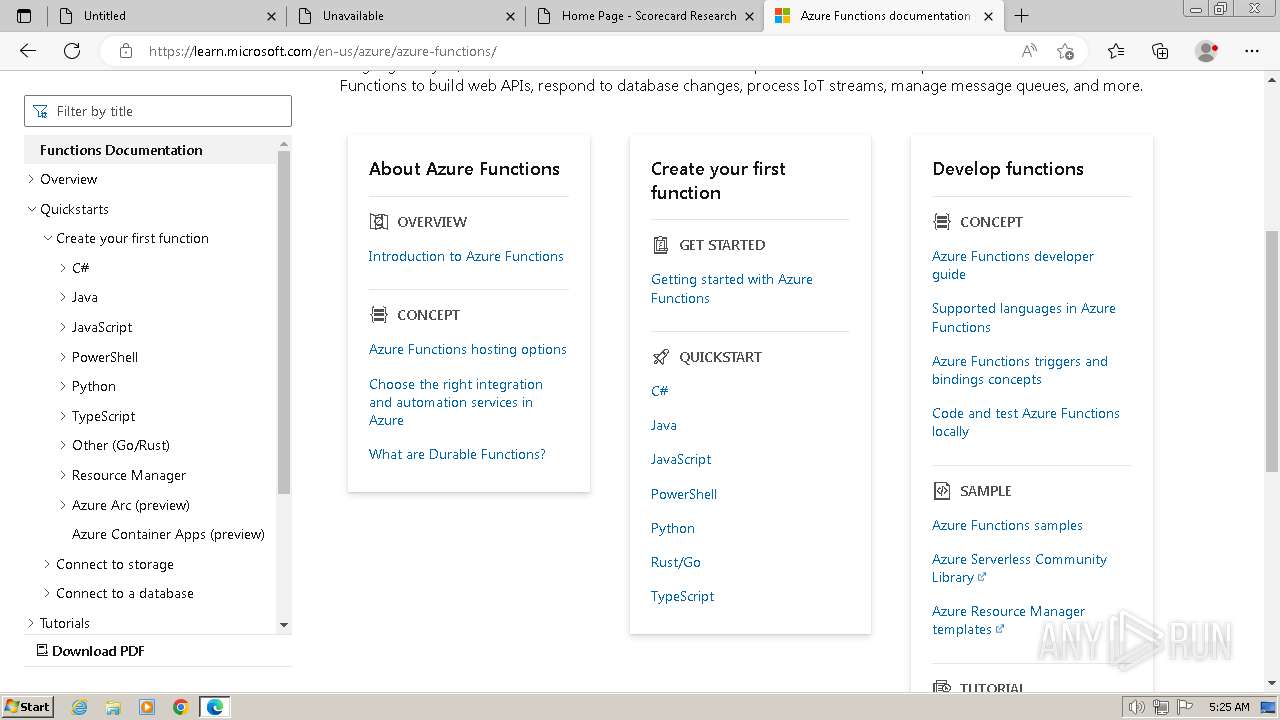
Task: Expand the Overview tree node
Action: (31, 179)
